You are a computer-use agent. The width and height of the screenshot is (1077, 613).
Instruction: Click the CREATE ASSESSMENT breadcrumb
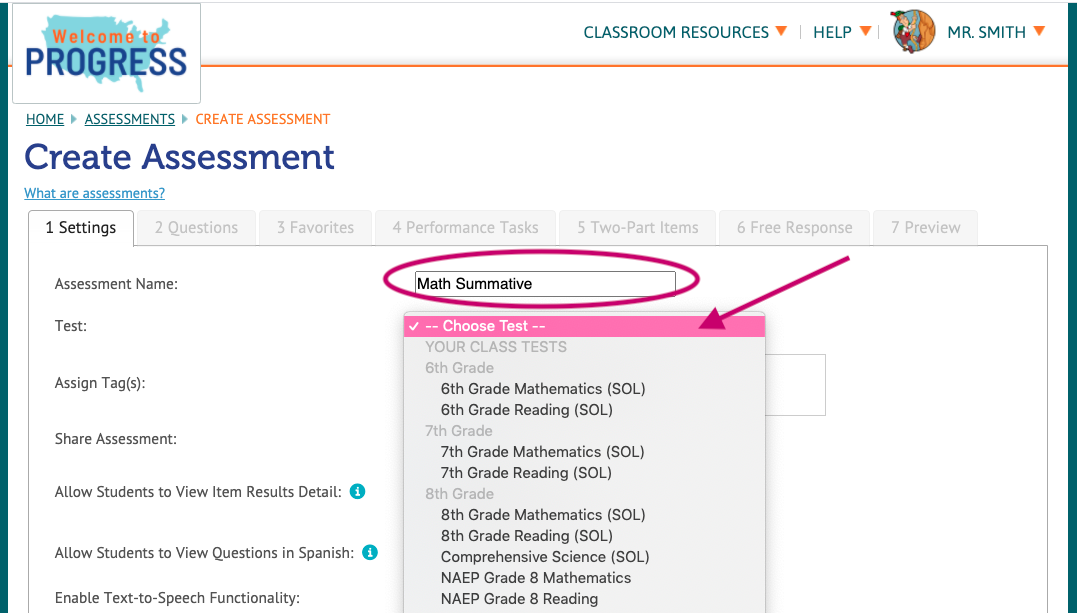tap(262, 120)
